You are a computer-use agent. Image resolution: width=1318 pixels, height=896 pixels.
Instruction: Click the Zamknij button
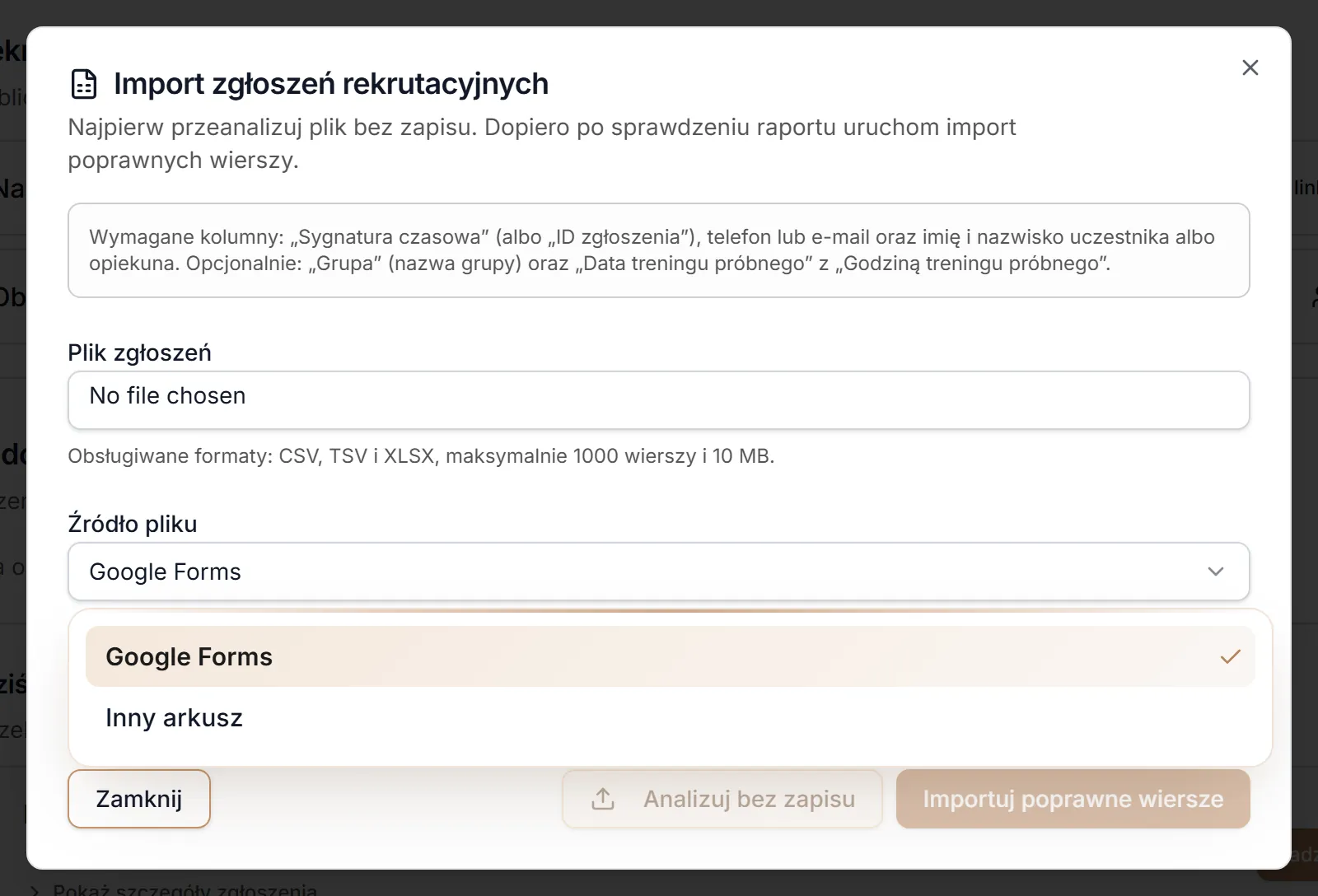[139, 799]
